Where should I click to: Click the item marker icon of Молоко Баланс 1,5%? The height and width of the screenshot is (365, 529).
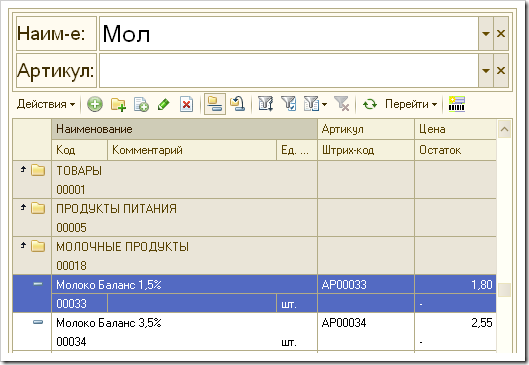tap(38, 284)
